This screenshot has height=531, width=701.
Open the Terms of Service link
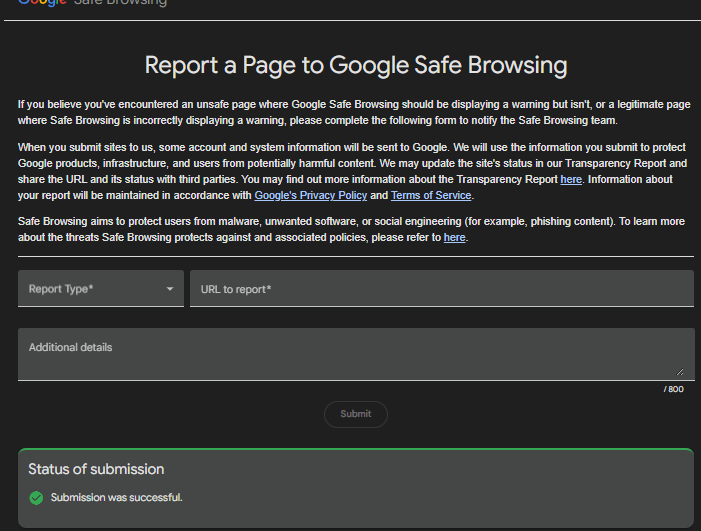tap(431, 196)
